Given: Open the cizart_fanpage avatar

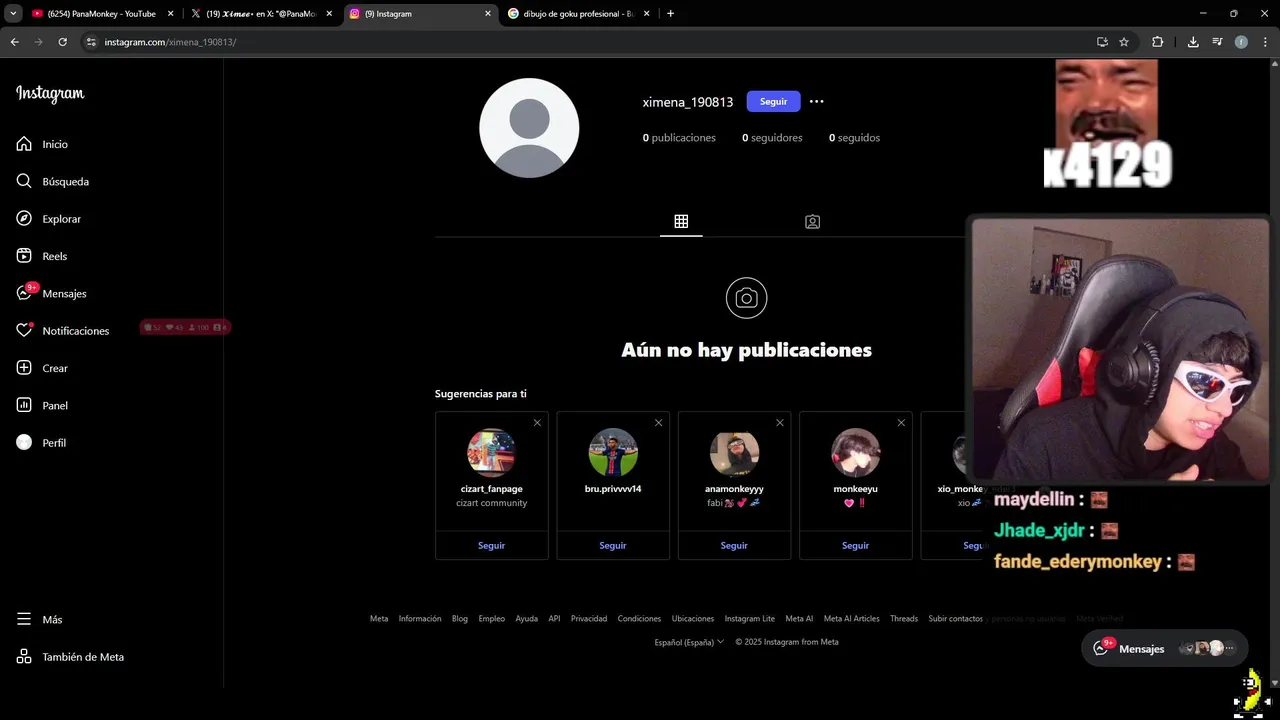Looking at the screenshot, I should [491, 453].
